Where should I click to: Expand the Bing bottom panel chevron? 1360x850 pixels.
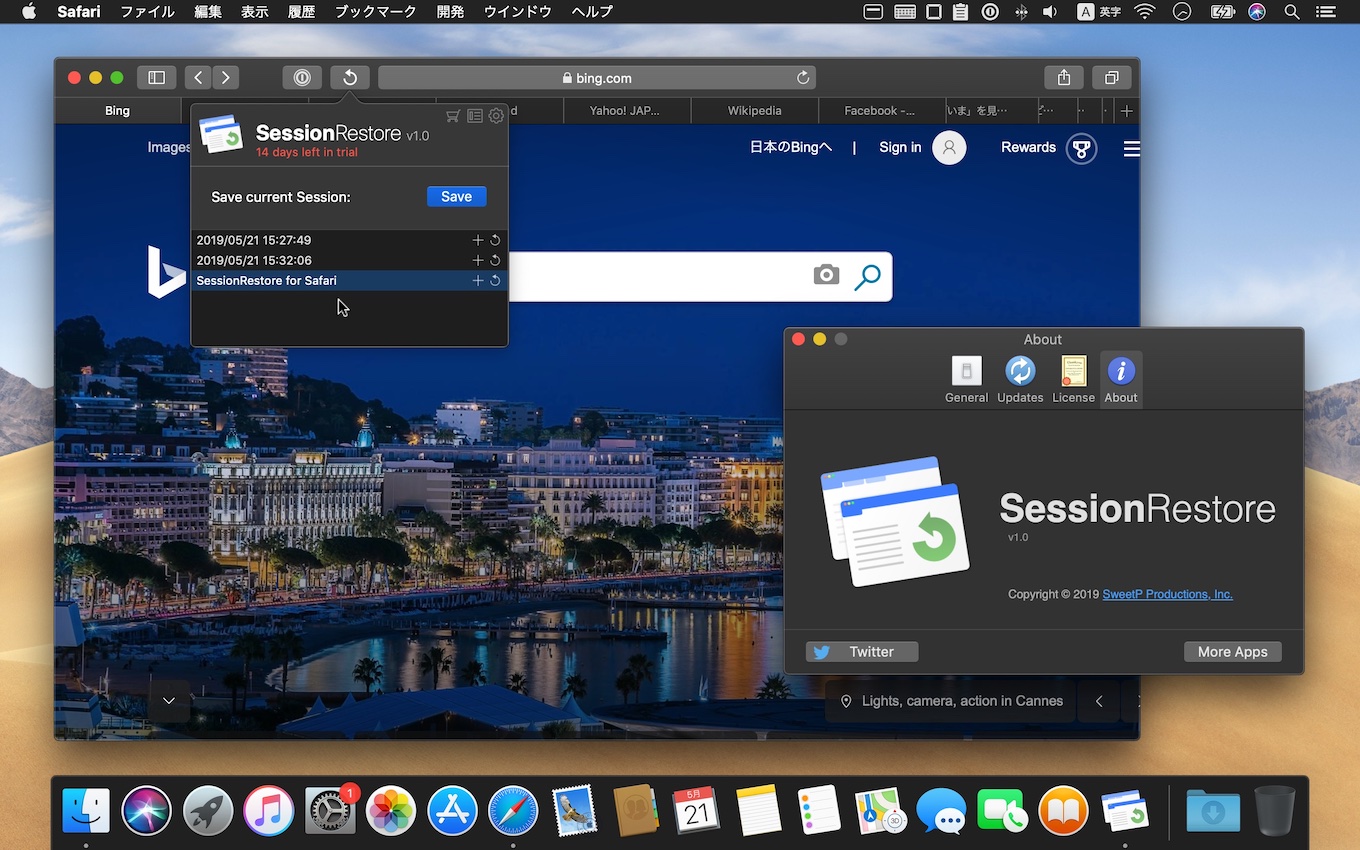click(x=169, y=701)
